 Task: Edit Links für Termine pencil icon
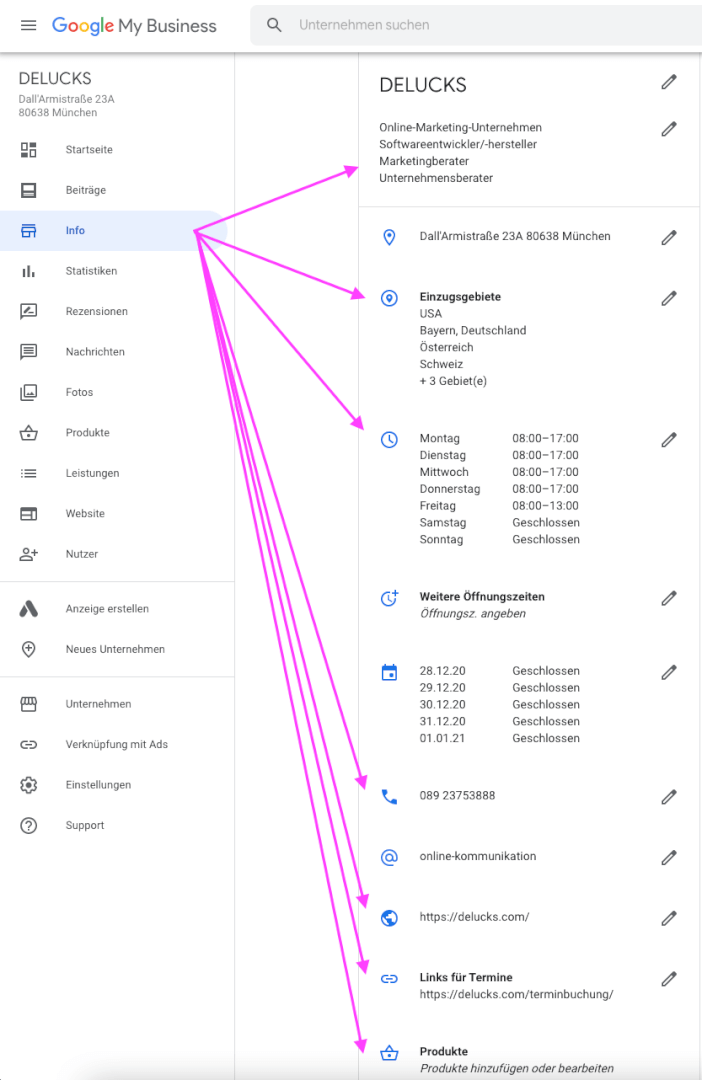pyautogui.click(x=669, y=979)
